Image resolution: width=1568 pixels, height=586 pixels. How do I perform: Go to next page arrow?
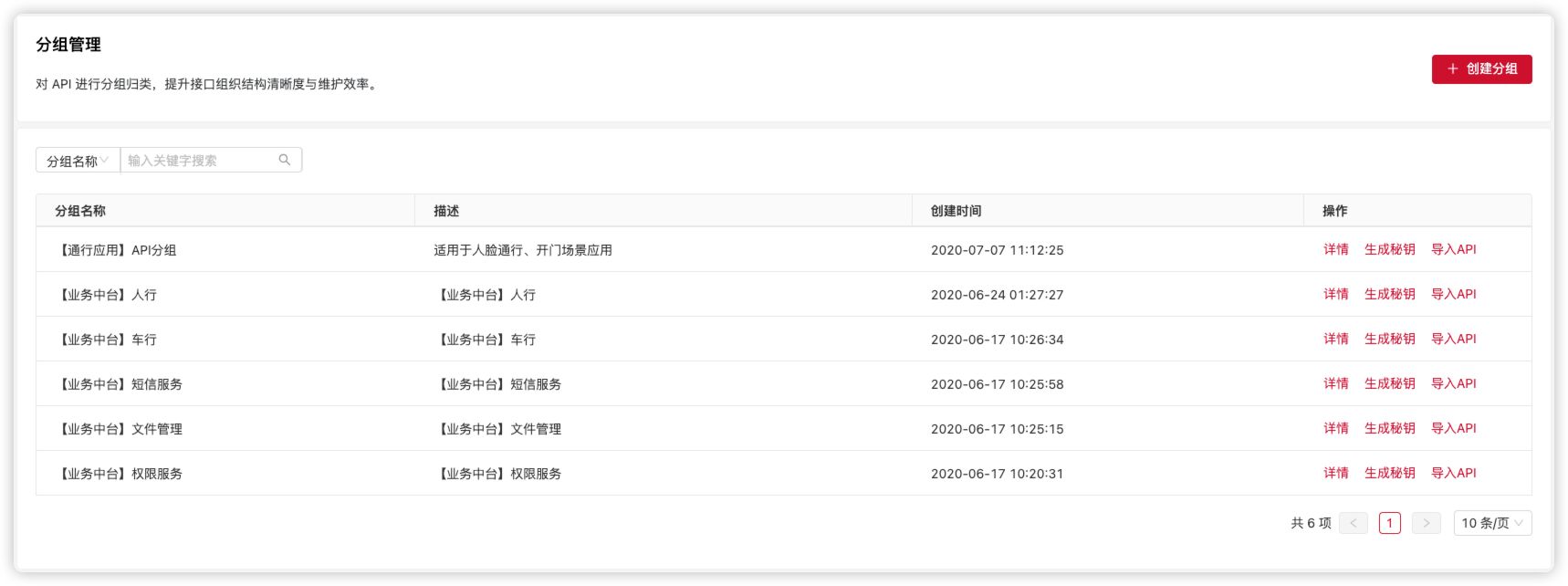pyautogui.click(x=1426, y=523)
